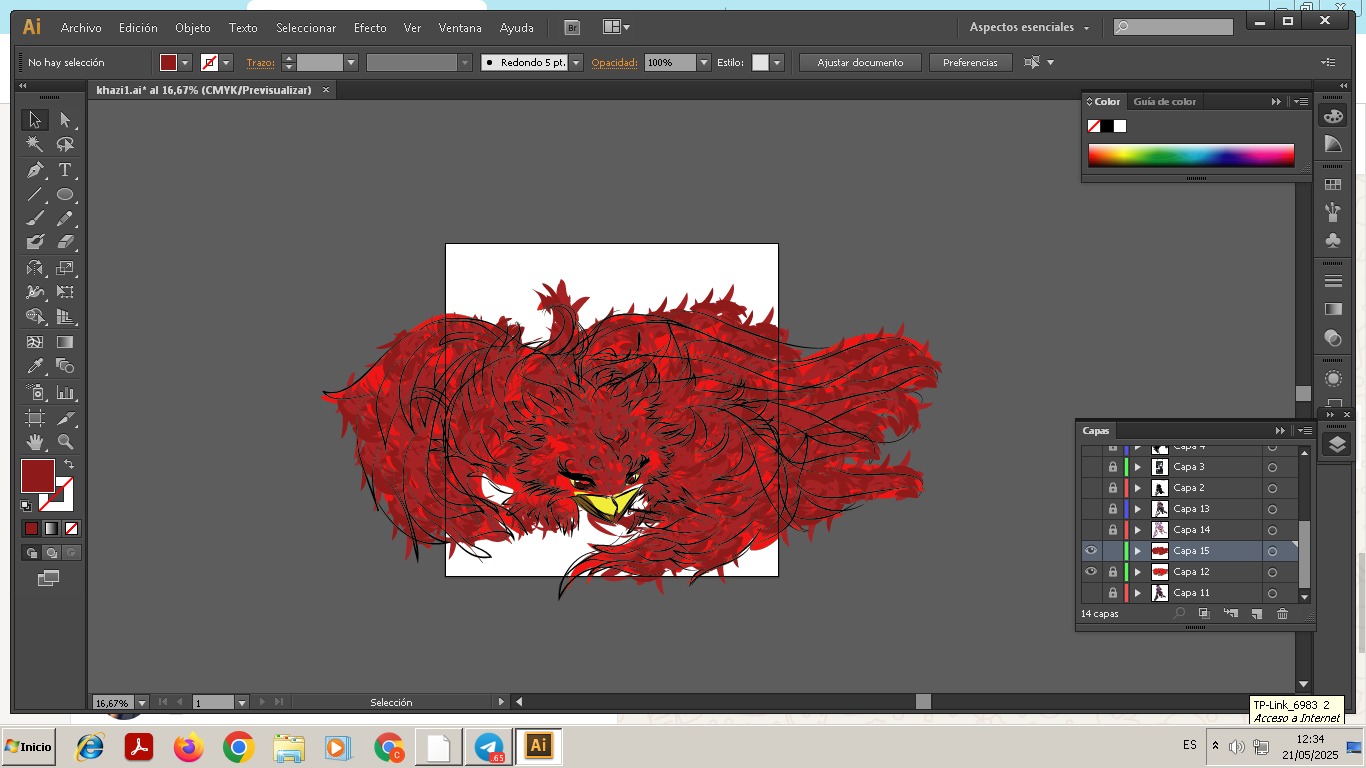Open Redondo 5 pt. brush dropdown
The image size is (1366, 768).
576,62
